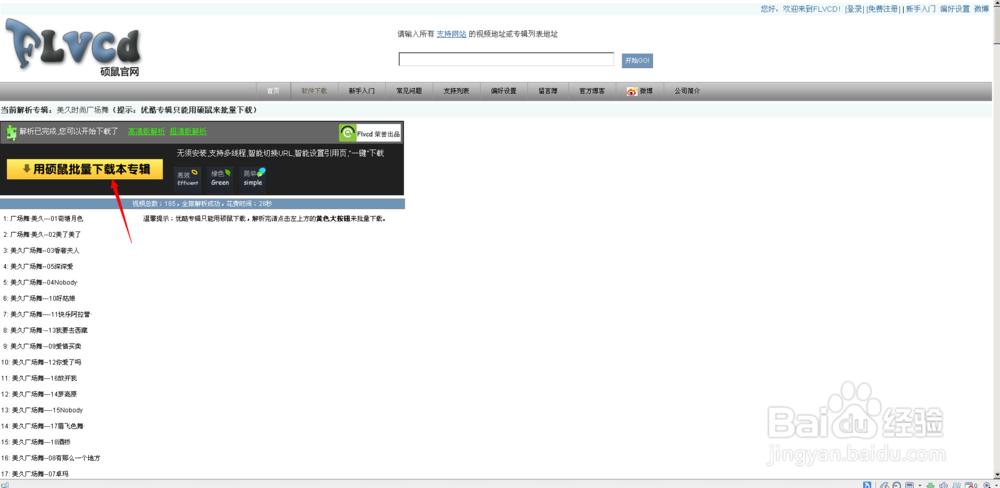This screenshot has width=1000, height=488.
Task: Select list row 9: 美久广场舞--09爱情买卖
Action: [41, 346]
